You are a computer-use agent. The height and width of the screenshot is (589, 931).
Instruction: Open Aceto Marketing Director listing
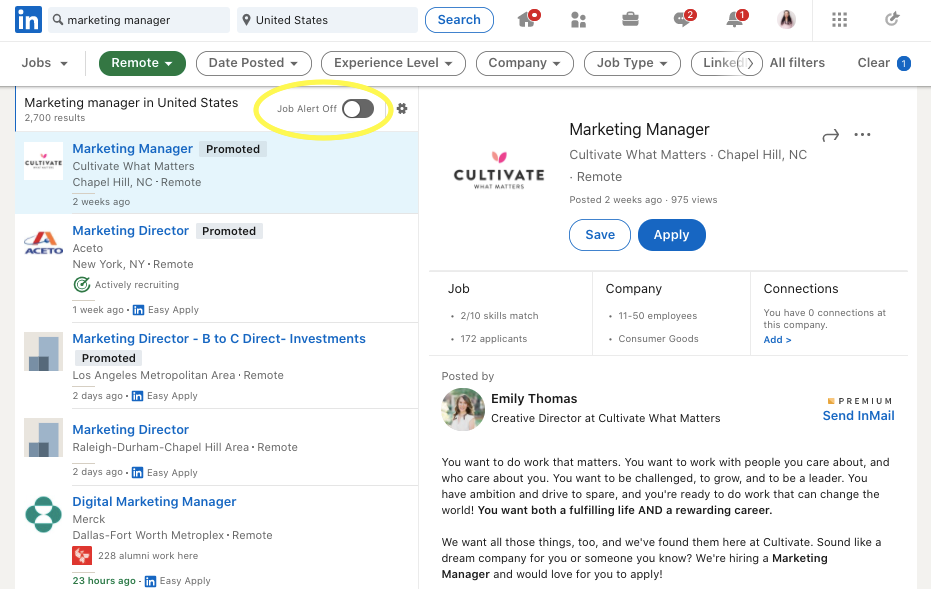point(131,230)
